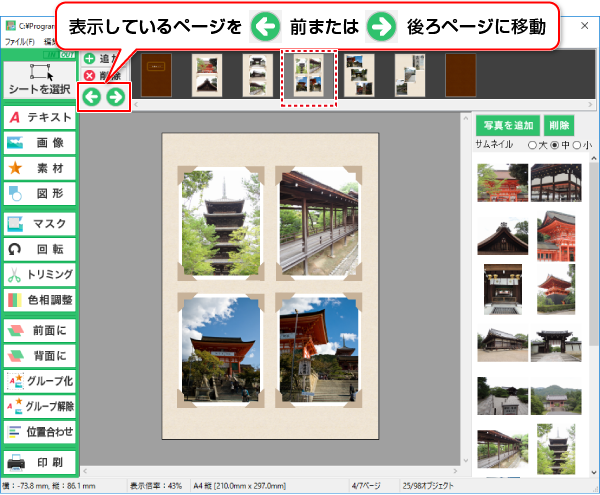Viewport: 600px width, 495px height.
Task: Click the green previous page arrow
Action: tap(91, 97)
